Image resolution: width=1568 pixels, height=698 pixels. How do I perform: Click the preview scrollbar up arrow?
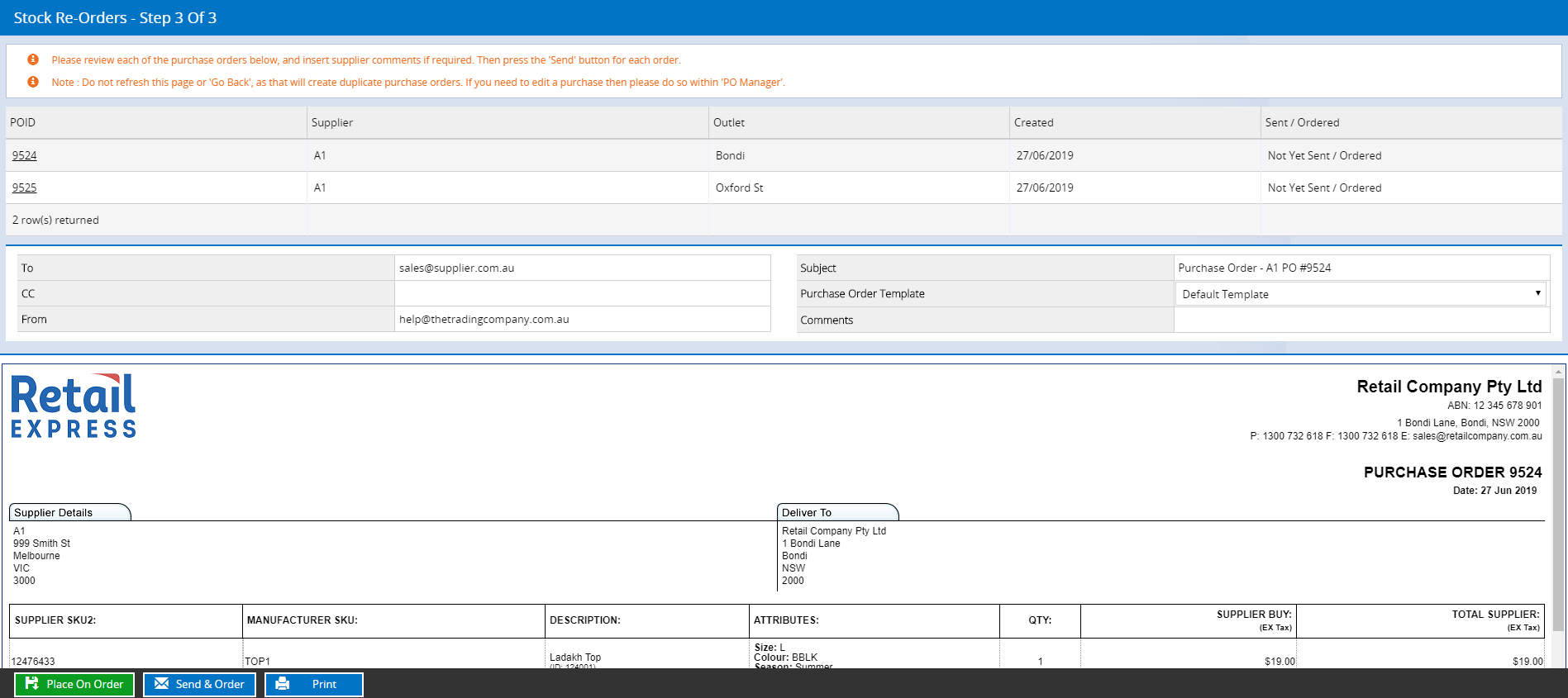(x=1558, y=373)
